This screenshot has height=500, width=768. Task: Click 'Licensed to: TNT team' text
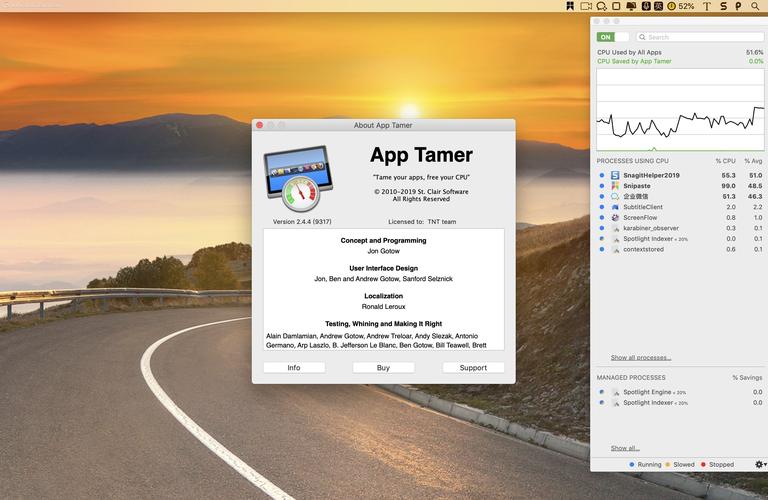click(422, 222)
